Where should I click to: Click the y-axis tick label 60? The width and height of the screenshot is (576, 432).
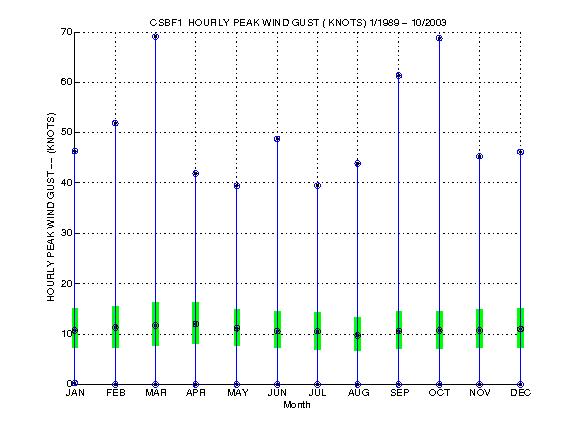coord(67,82)
